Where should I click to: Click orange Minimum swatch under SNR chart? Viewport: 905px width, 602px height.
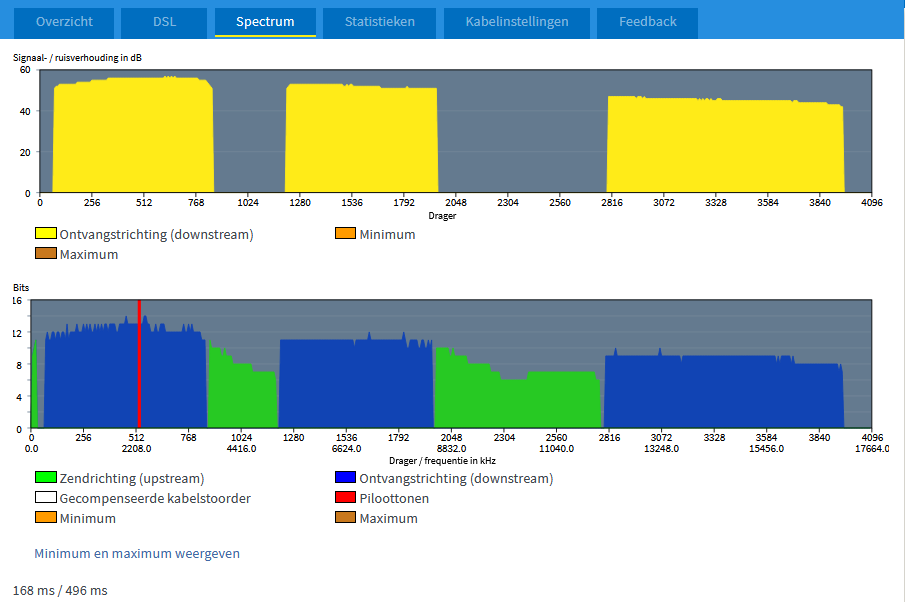click(346, 234)
